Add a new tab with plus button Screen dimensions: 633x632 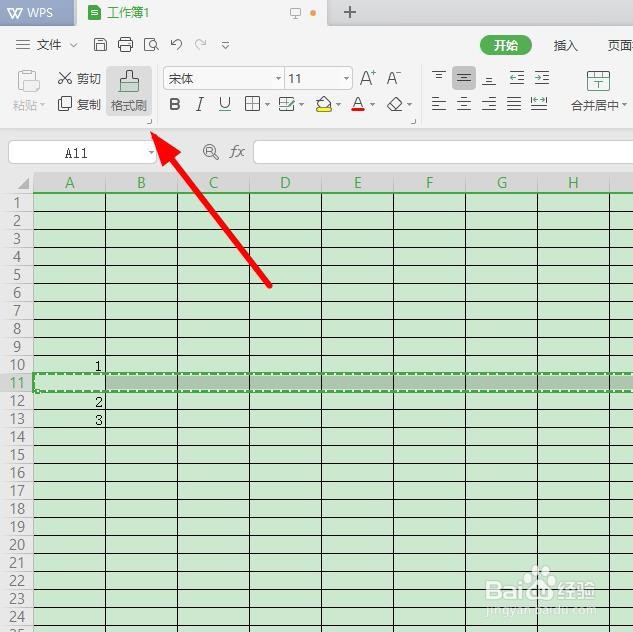click(350, 12)
